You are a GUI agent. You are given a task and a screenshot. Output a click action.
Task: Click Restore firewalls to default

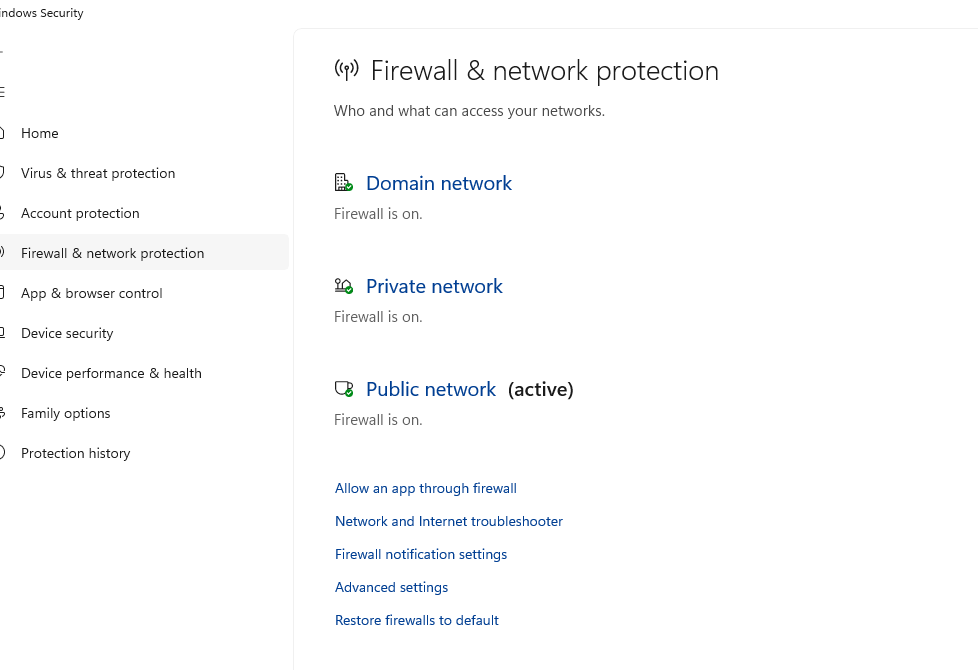[417, 620]
